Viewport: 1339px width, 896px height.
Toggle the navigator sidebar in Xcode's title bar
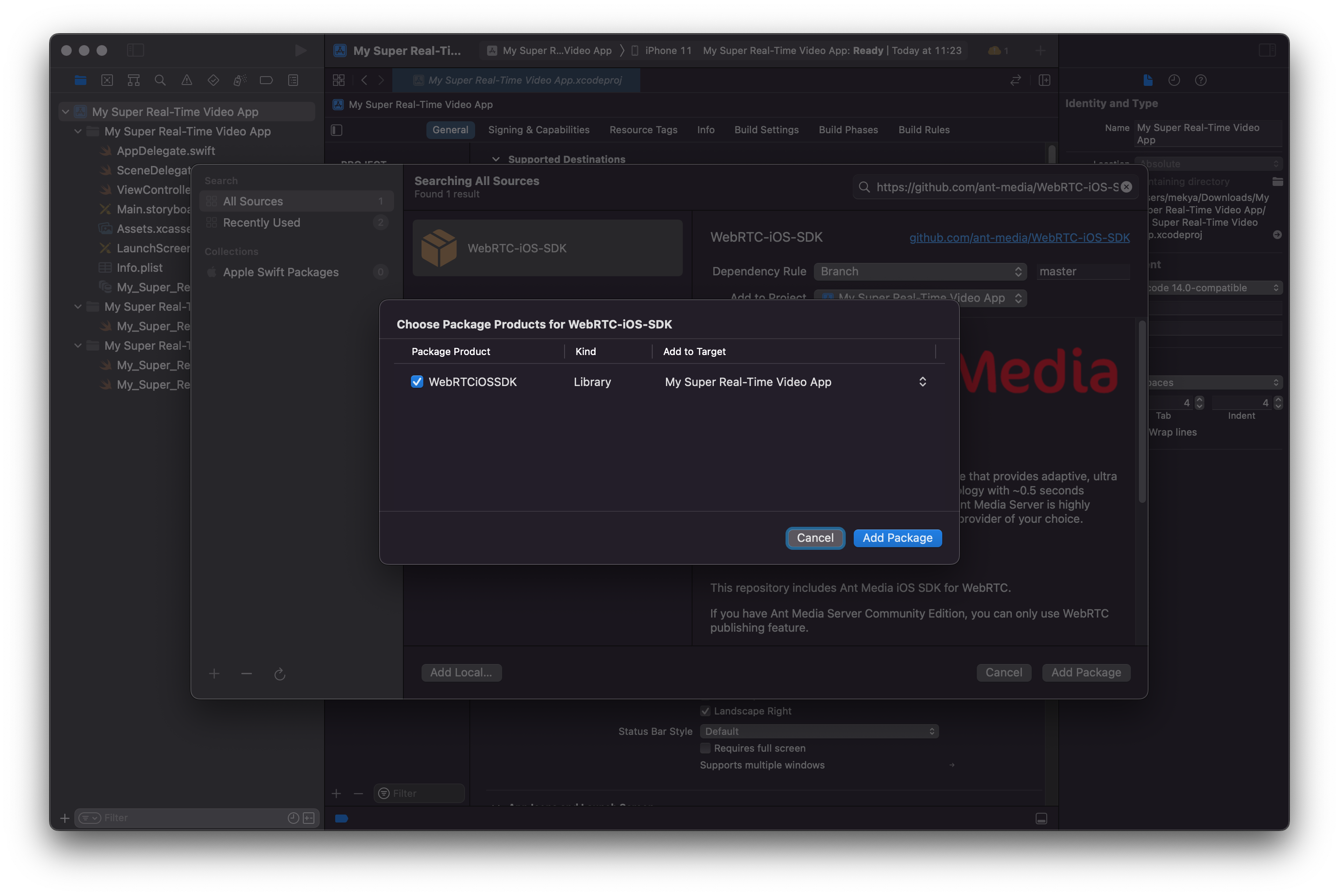pos(135,50)
